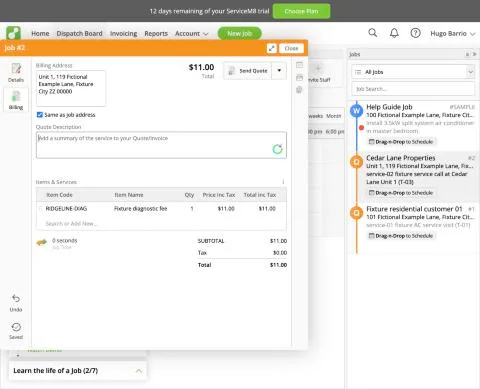Viewport: 480px width, 389px height.
Task: Click the Tax $0.00 amount
Action: click(280, 253)
